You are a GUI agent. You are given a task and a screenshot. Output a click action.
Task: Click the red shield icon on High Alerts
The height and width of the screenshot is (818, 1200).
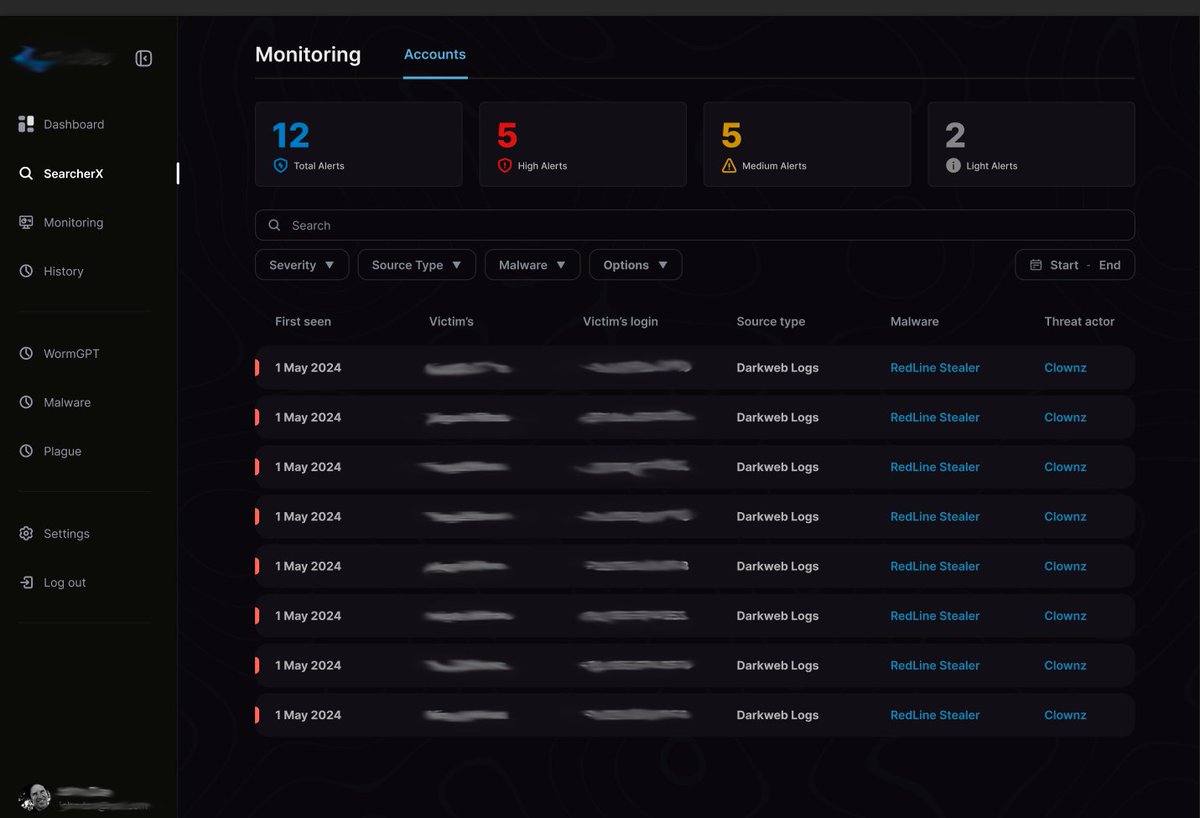[505, 165]
